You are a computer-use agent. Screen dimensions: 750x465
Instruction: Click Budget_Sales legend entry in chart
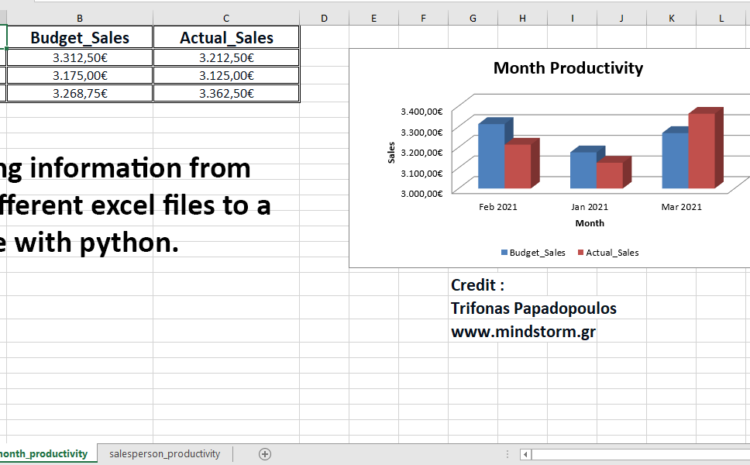click(x=533, y=253)
